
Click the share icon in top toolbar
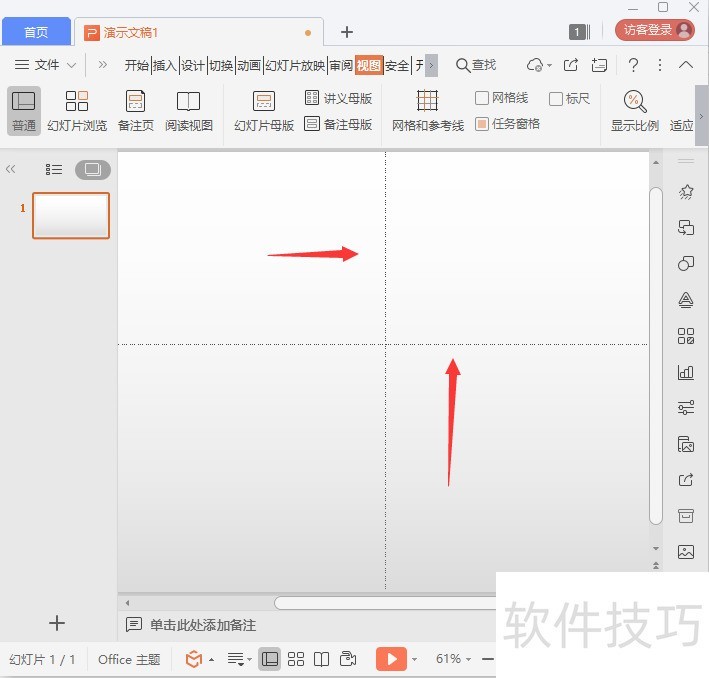(571, 65)
